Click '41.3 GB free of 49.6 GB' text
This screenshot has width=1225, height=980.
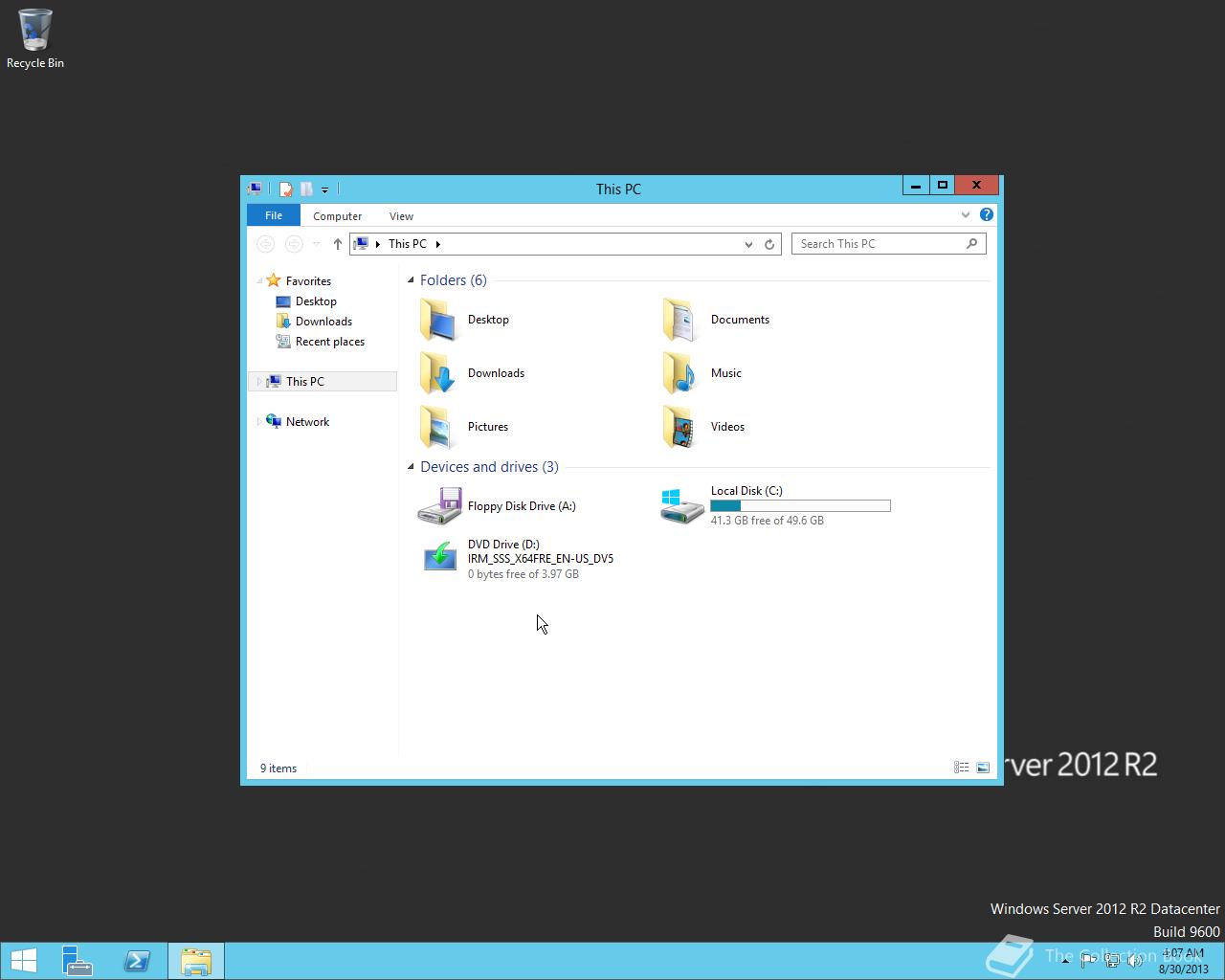pyautogui.click(x=767, y=521)
